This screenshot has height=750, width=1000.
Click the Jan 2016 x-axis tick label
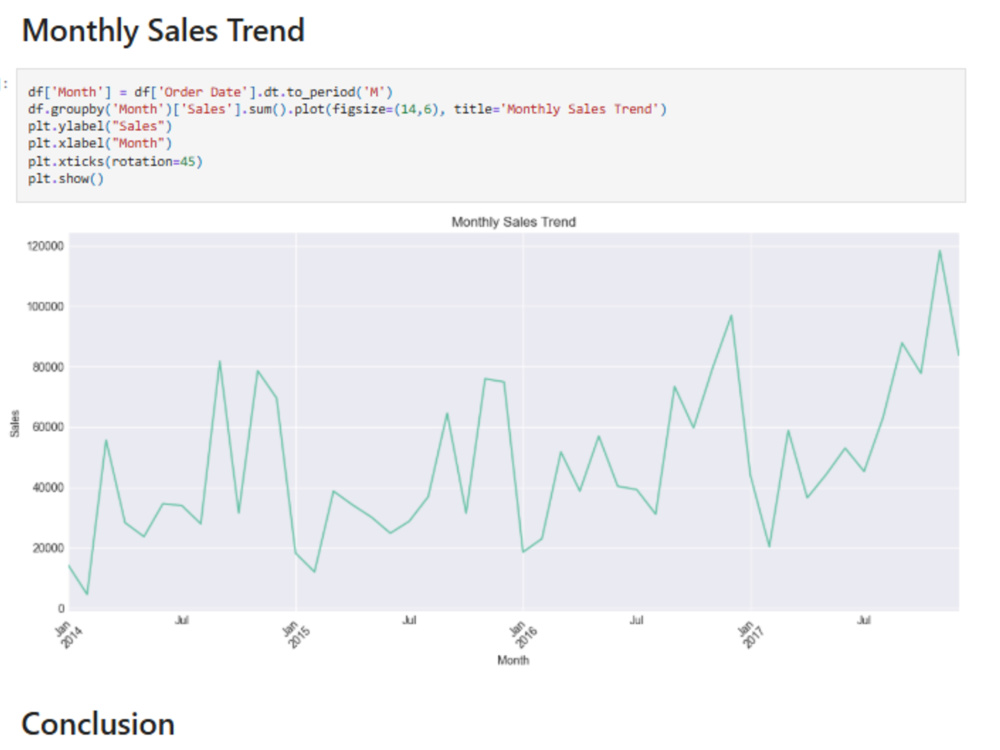point(523,633)
